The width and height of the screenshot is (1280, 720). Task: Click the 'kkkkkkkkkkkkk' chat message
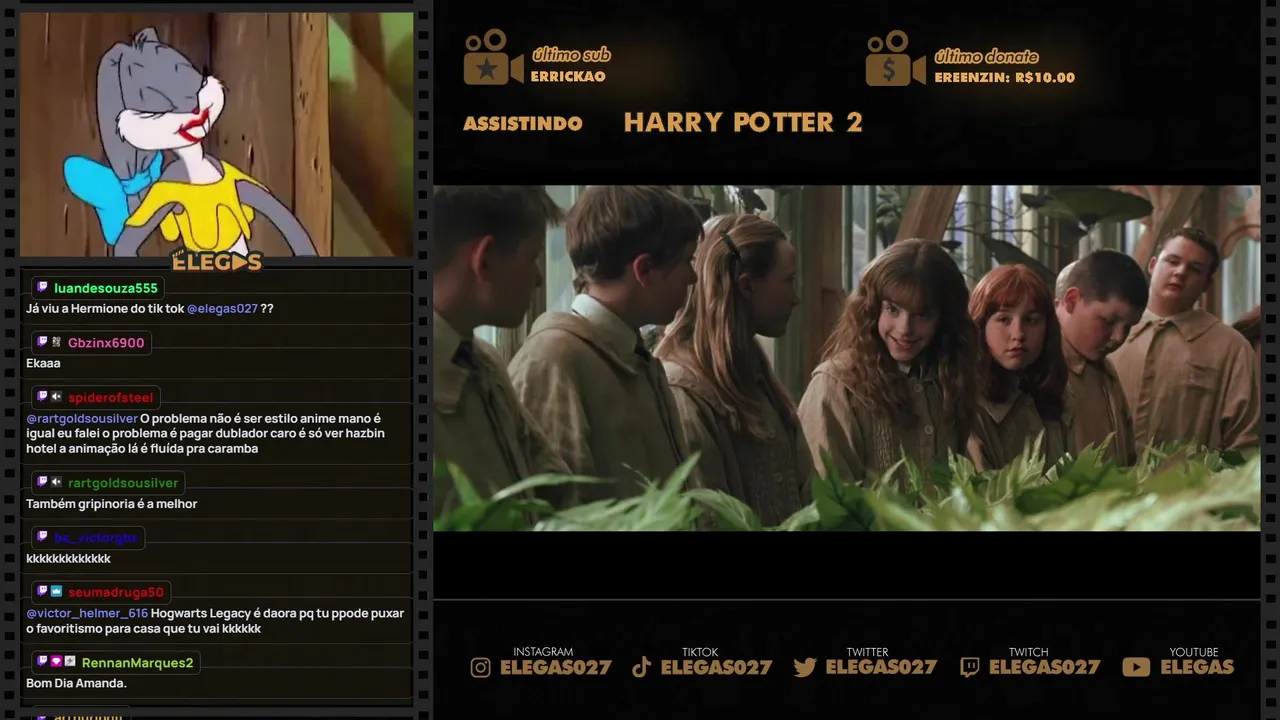click(x=68, y=559)
